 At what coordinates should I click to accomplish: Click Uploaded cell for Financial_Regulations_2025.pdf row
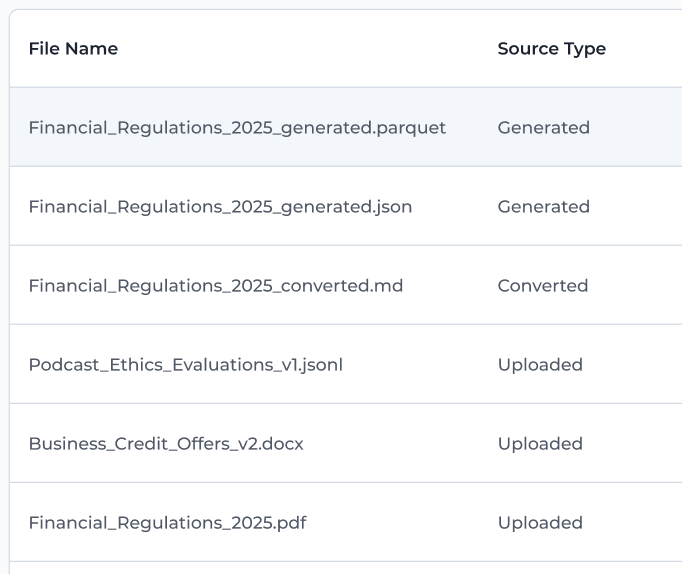(540, 523)
